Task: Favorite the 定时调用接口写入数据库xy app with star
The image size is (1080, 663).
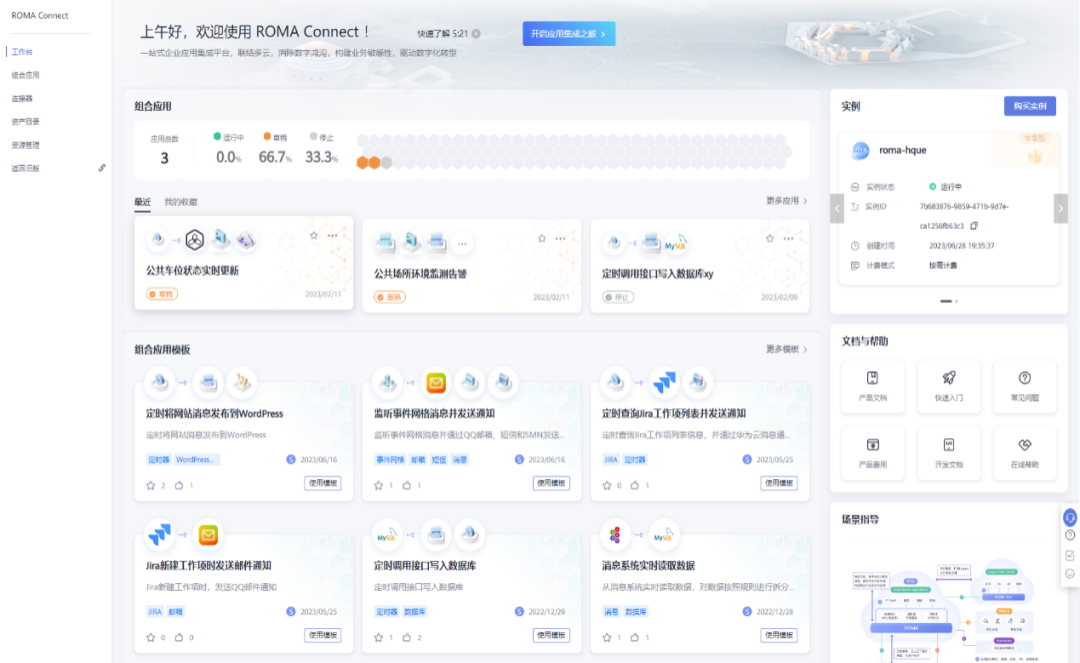Action: click(x=770, y=238)
